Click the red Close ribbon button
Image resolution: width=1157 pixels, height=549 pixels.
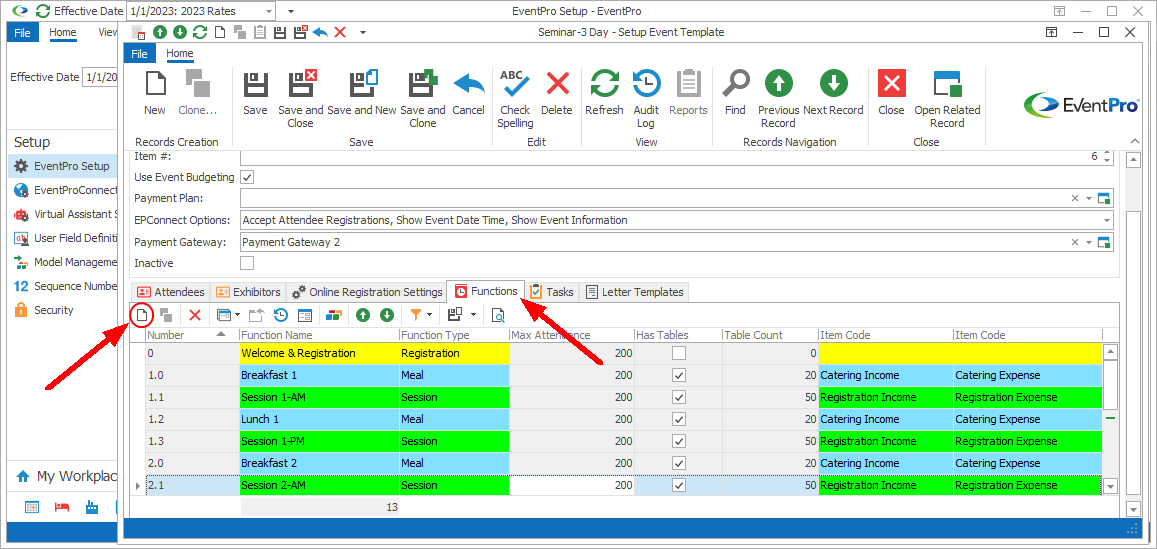pyautogui.click(x=891, y=92)
